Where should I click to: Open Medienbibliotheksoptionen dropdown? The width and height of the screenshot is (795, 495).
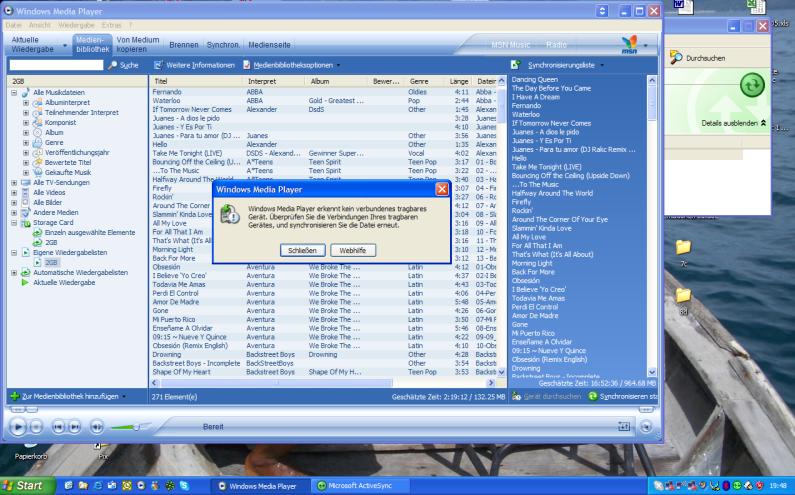tap(292, 65)
